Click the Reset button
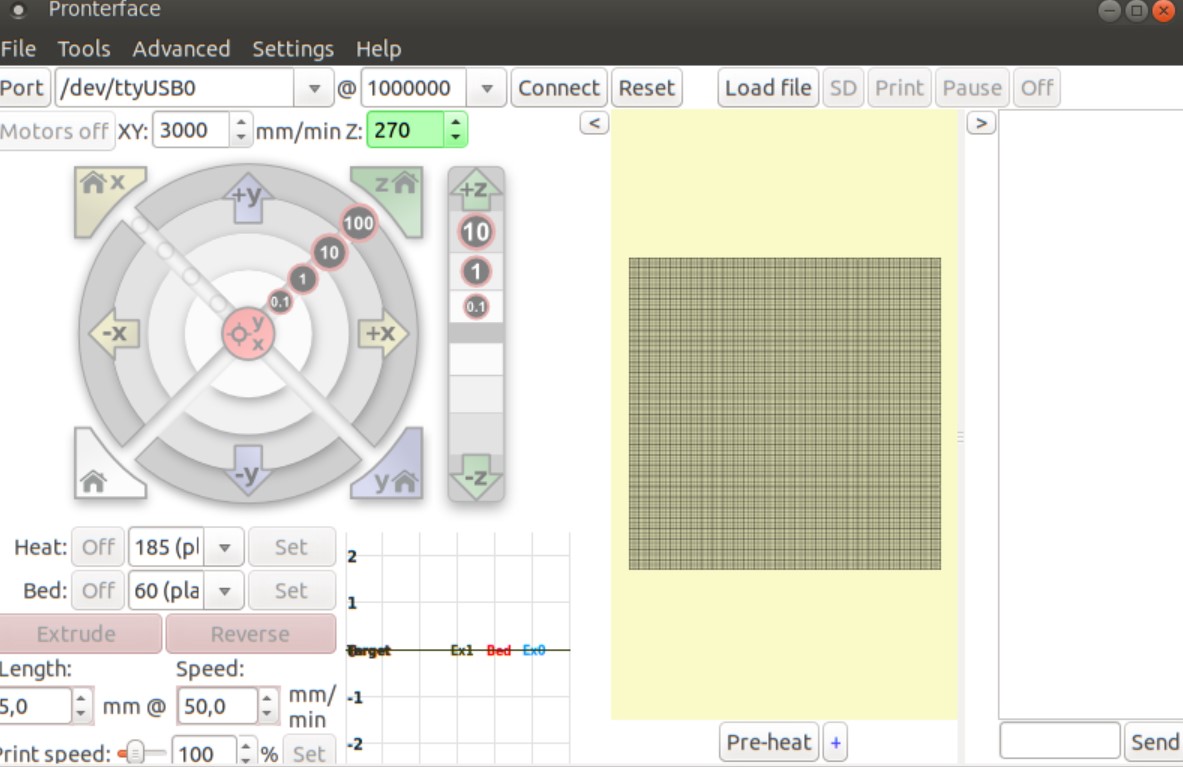1183x767 pixels. click(x=647, y=87)
